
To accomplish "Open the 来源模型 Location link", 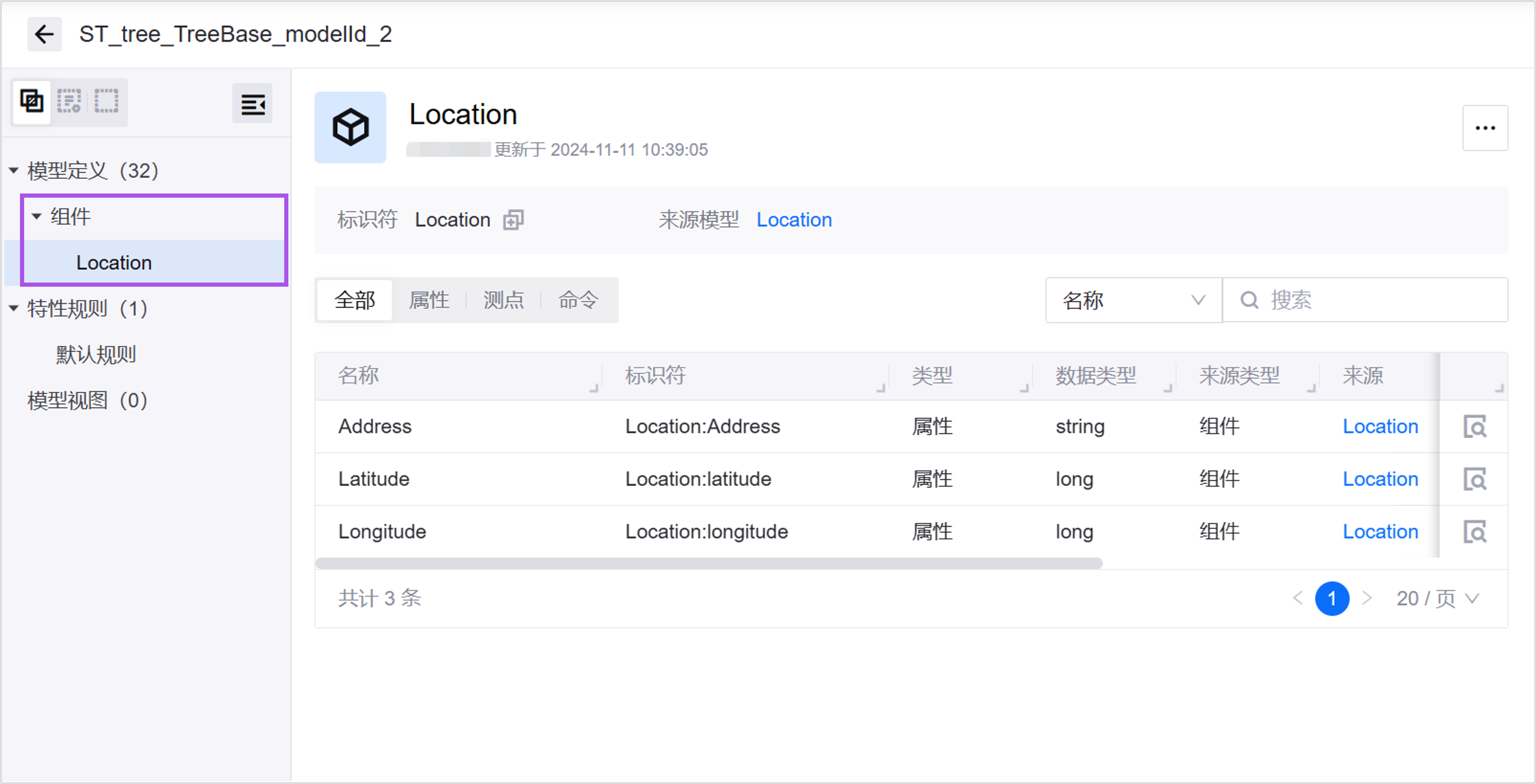I will point(794,220).
